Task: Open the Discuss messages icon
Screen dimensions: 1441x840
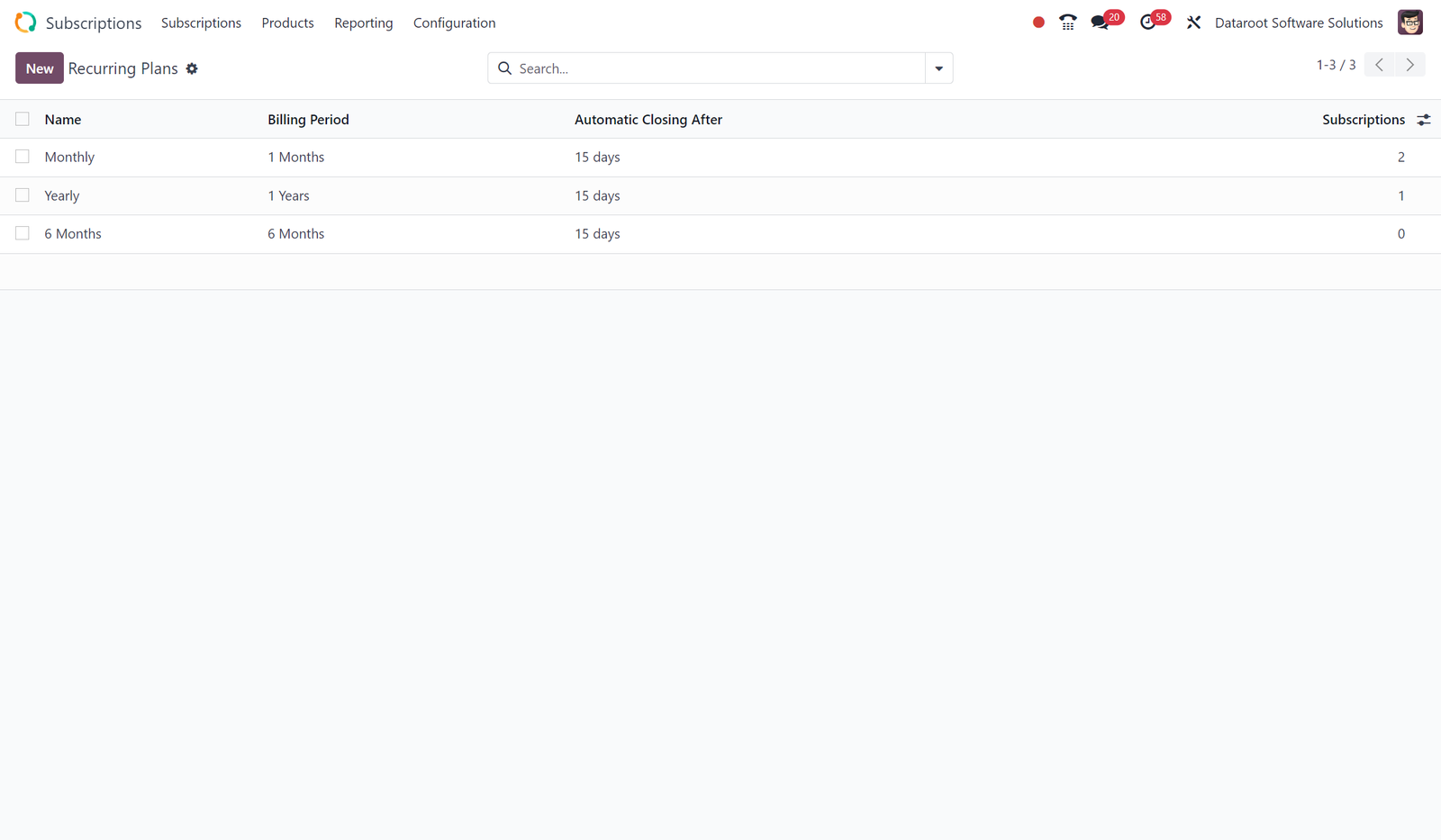Action: (1100, 23)
